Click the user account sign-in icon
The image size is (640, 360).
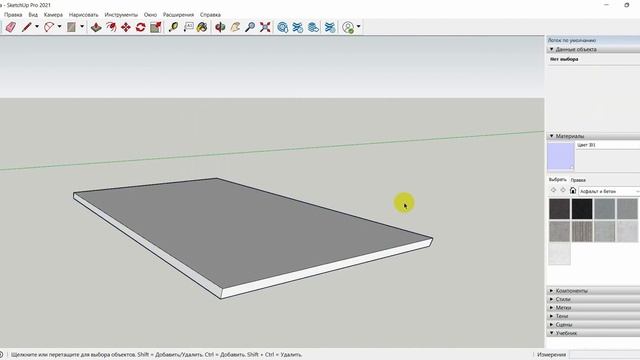tap(348, 27)
